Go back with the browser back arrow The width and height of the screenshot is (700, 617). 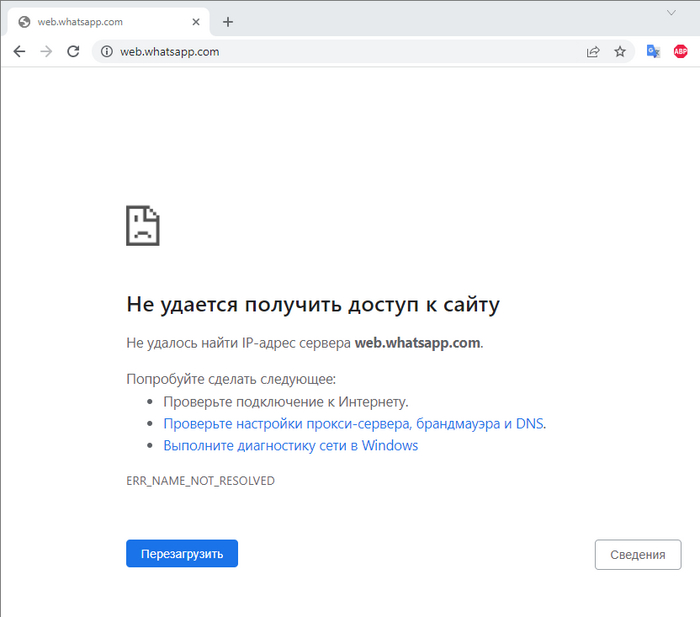[19, 52]
